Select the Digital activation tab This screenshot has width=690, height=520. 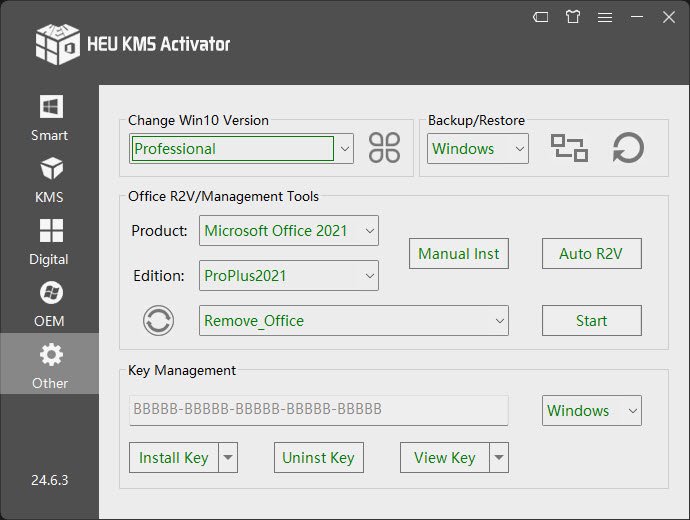[x=49, y=242]
